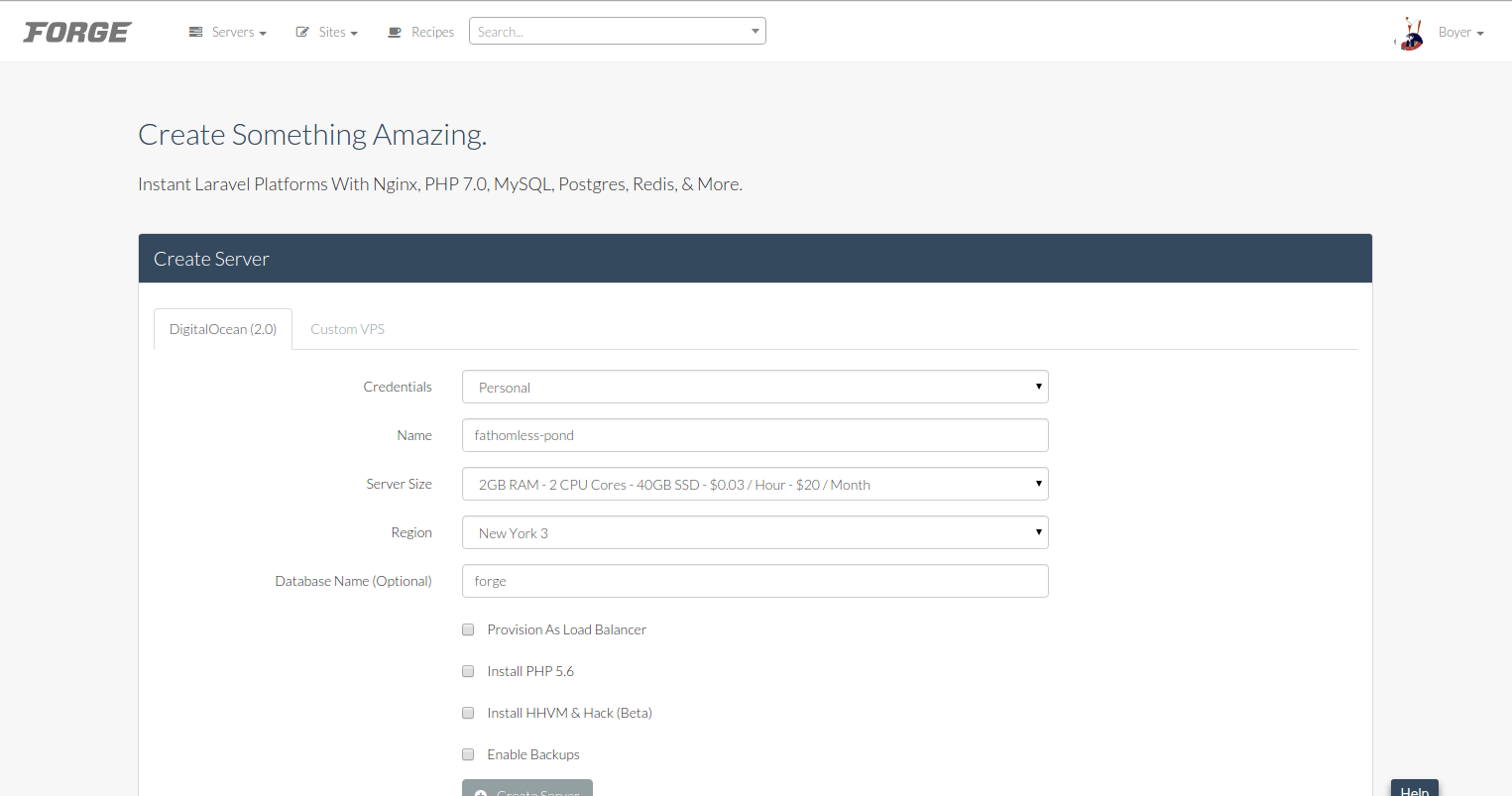Click the Create Server panel heading
This screenshot has height=796, width=1512.
pos(211,259)
